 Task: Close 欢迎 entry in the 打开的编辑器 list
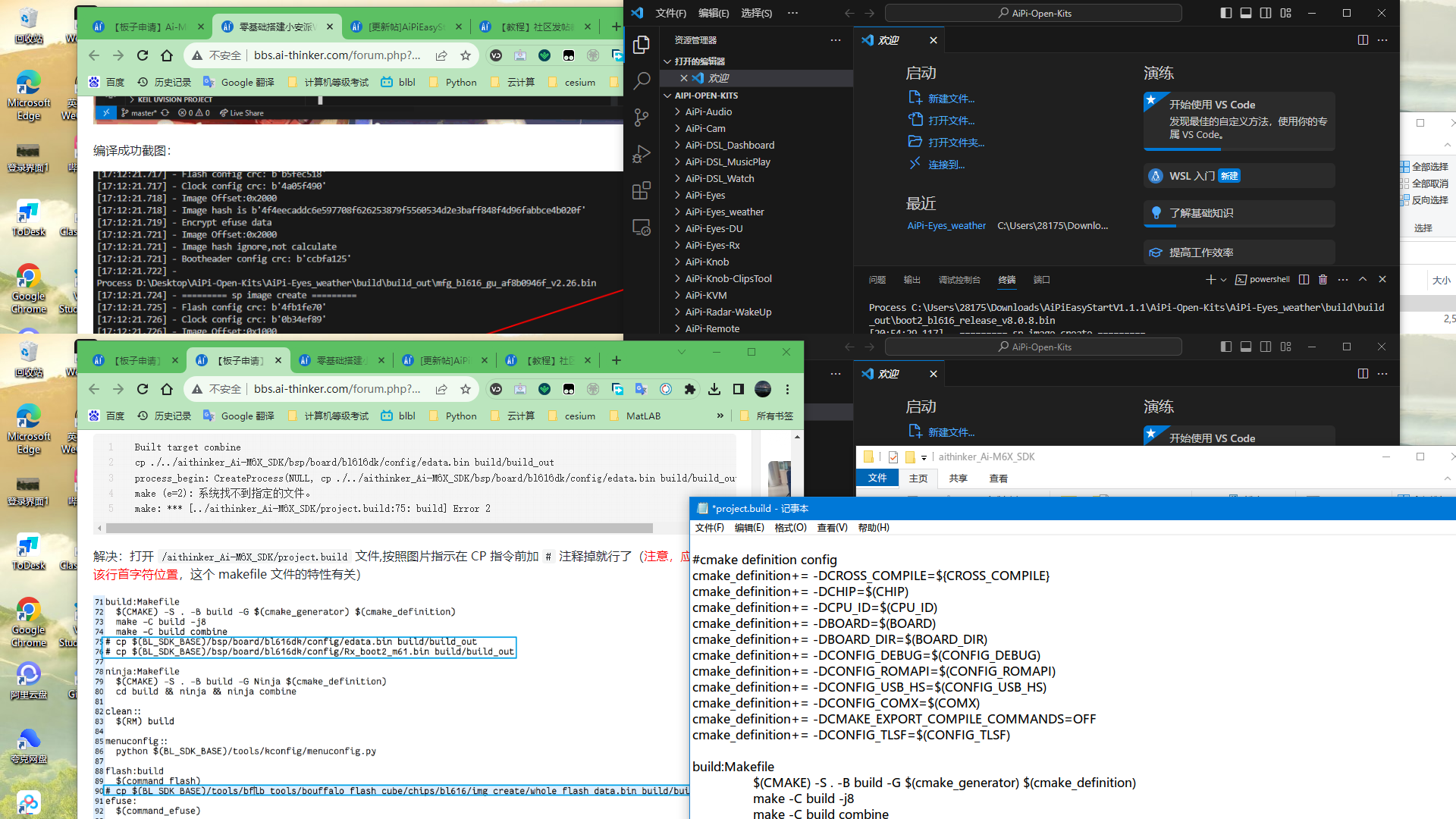pos(684,78)
